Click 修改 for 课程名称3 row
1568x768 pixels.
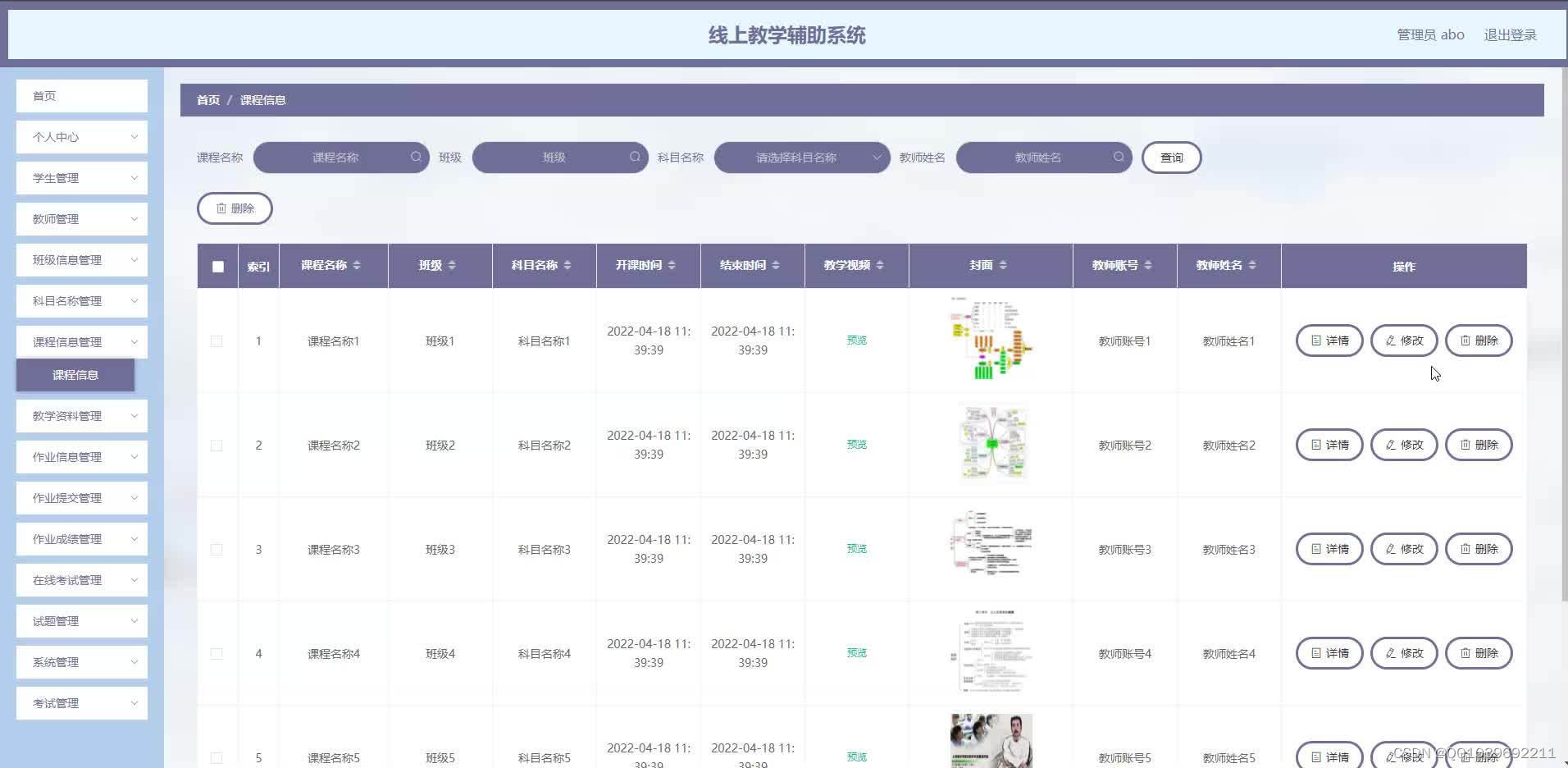coord(1404,549)
